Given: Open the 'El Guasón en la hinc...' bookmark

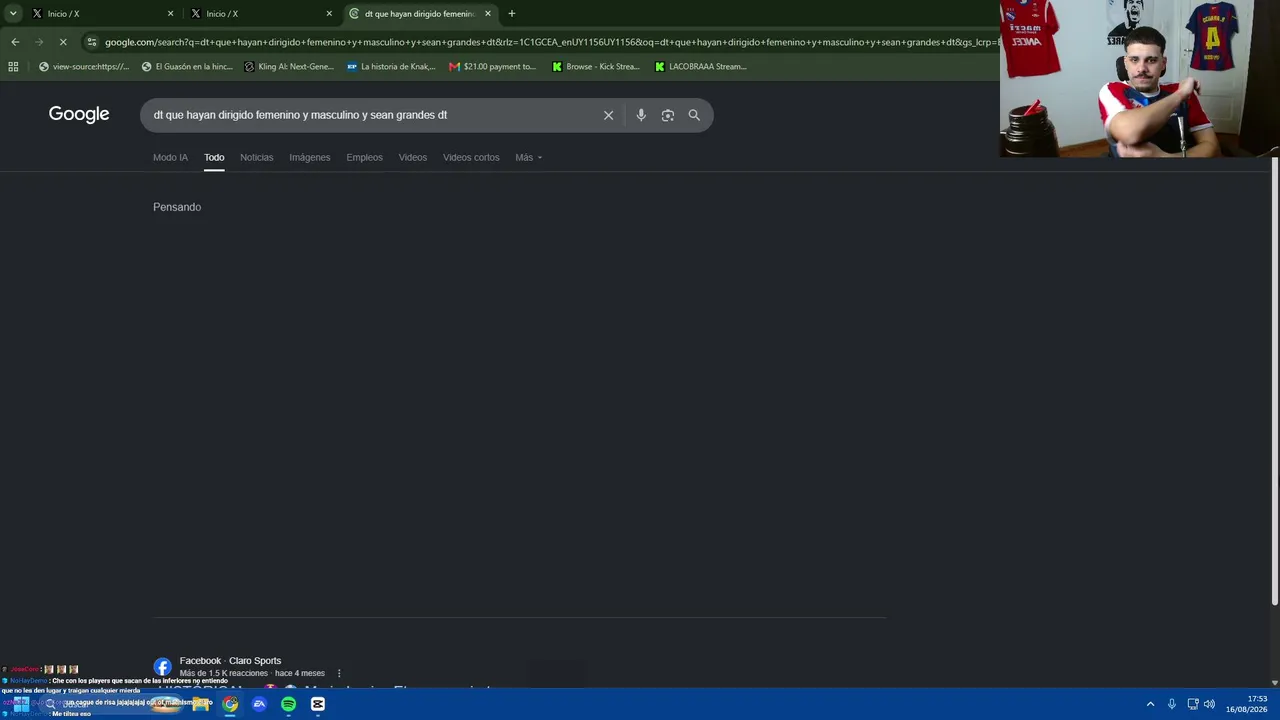Looking at the screenshot, I should (x=187, y=67).
